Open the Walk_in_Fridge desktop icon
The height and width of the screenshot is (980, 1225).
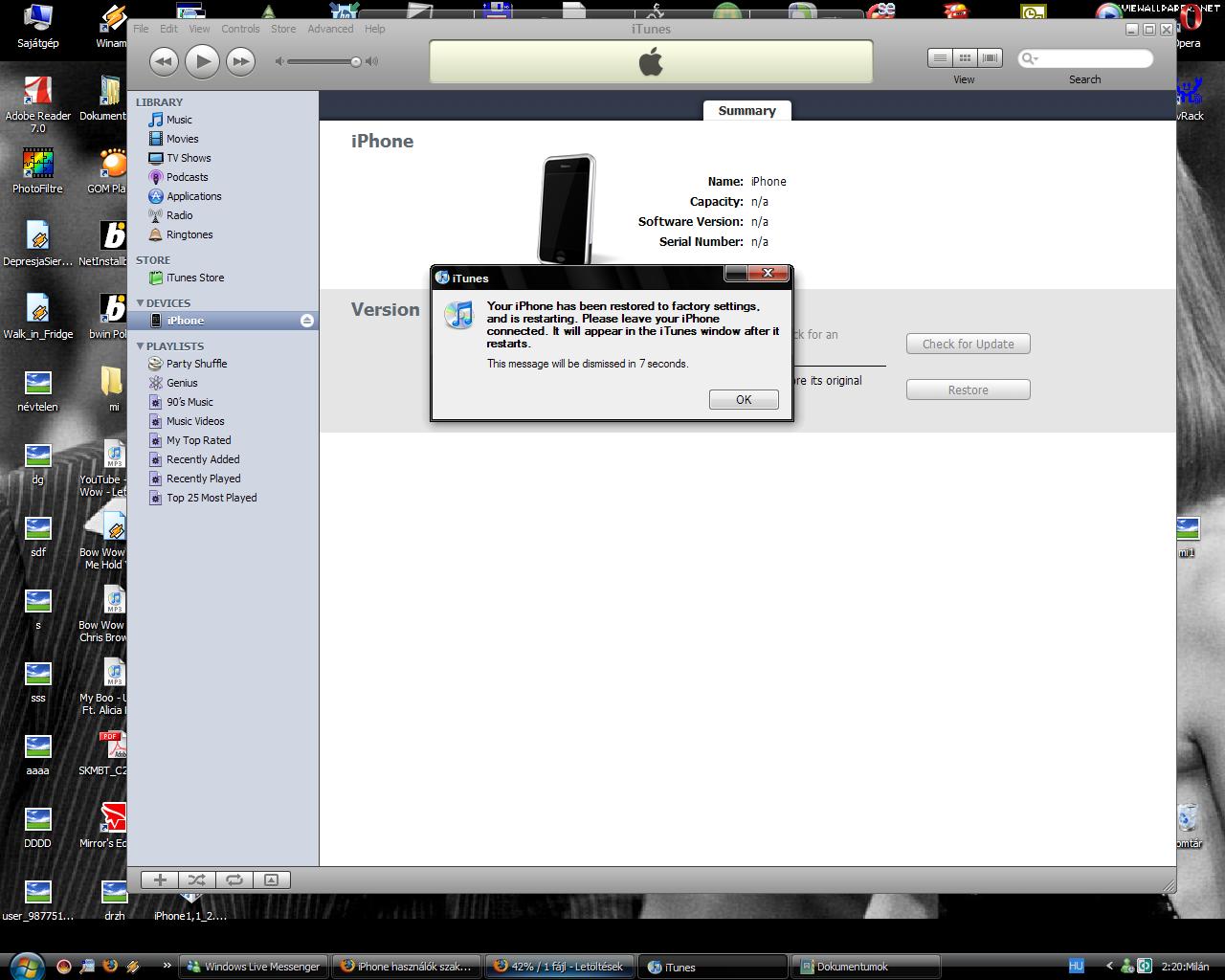point(38,318)
